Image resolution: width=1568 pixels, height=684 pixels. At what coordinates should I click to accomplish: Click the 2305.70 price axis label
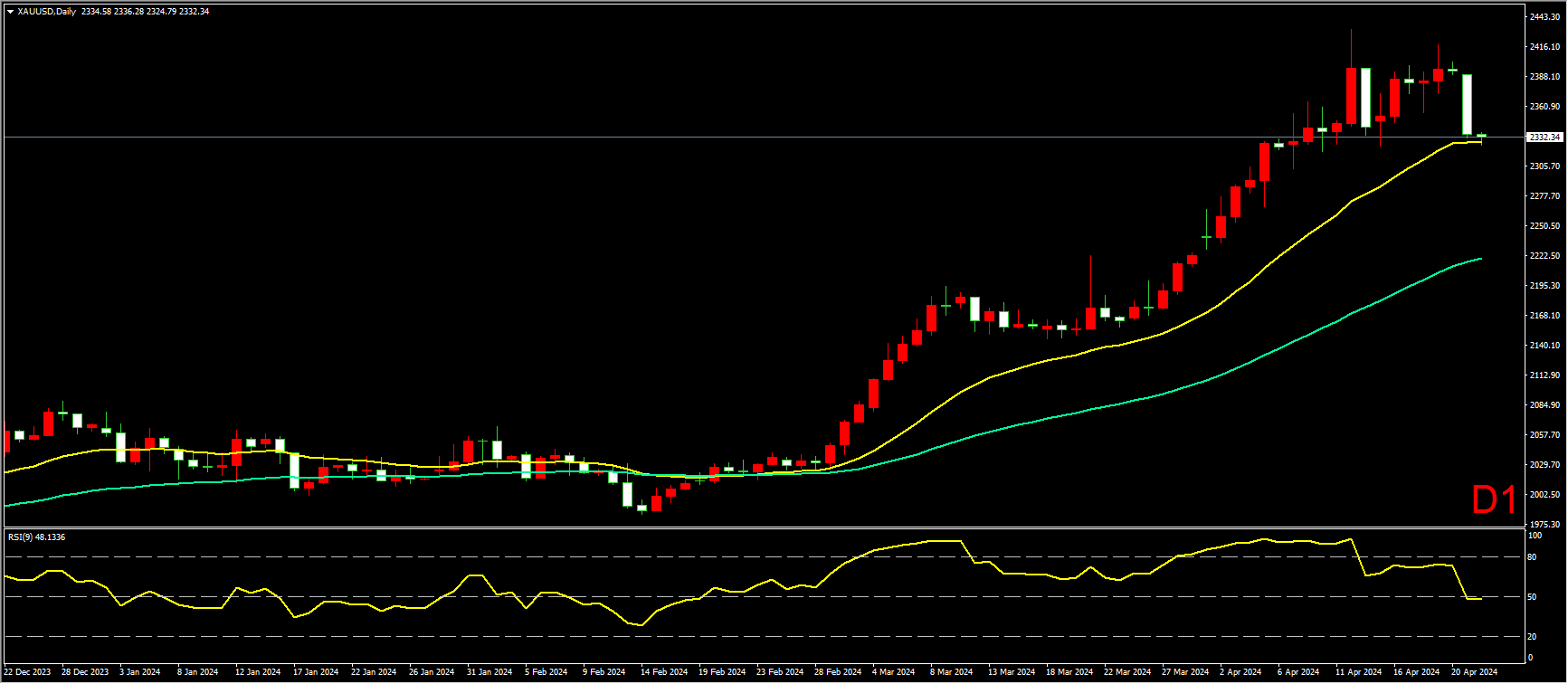pos(1544,166)
